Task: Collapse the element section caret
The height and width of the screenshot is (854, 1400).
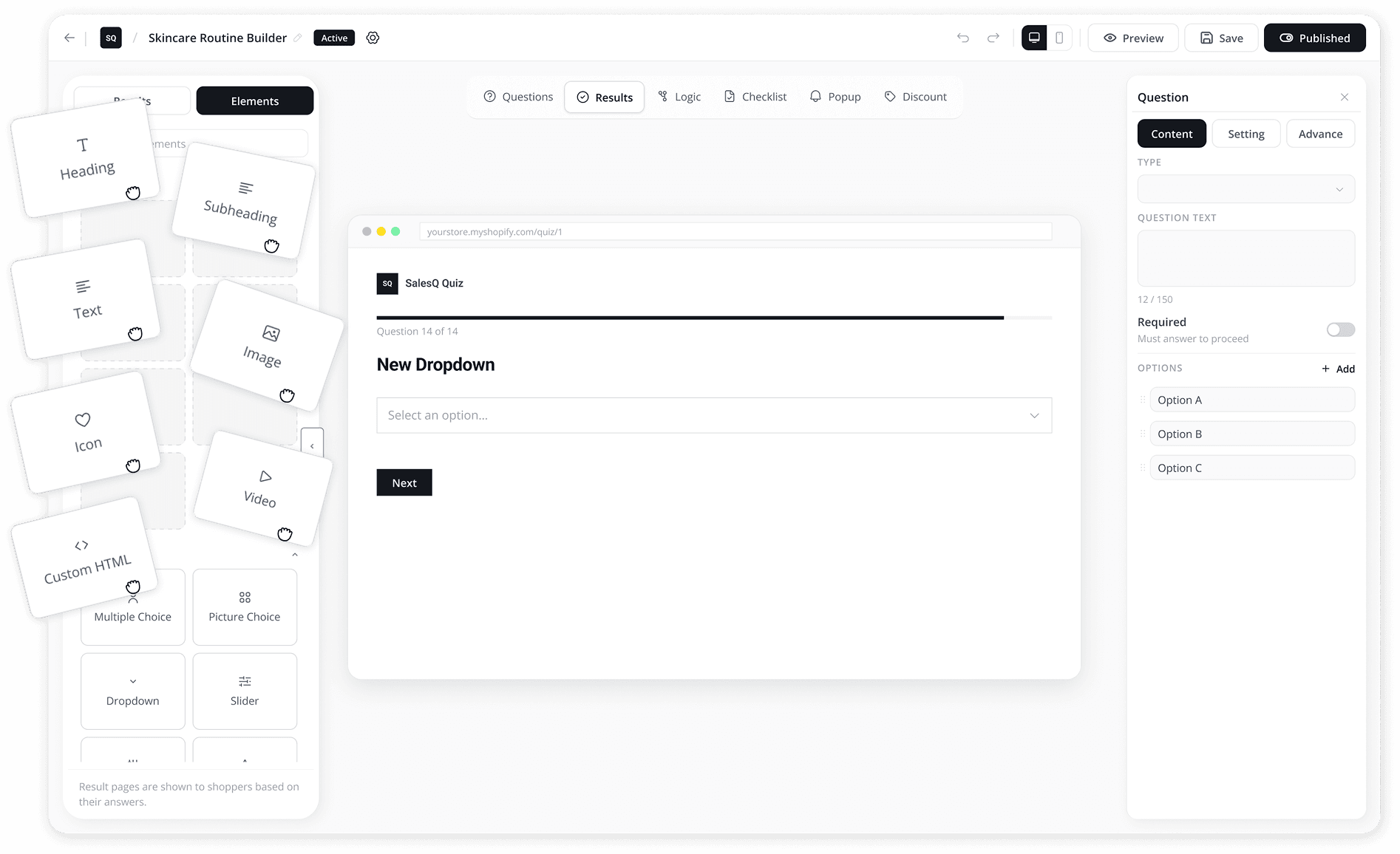Action: [x=295, y=555]
